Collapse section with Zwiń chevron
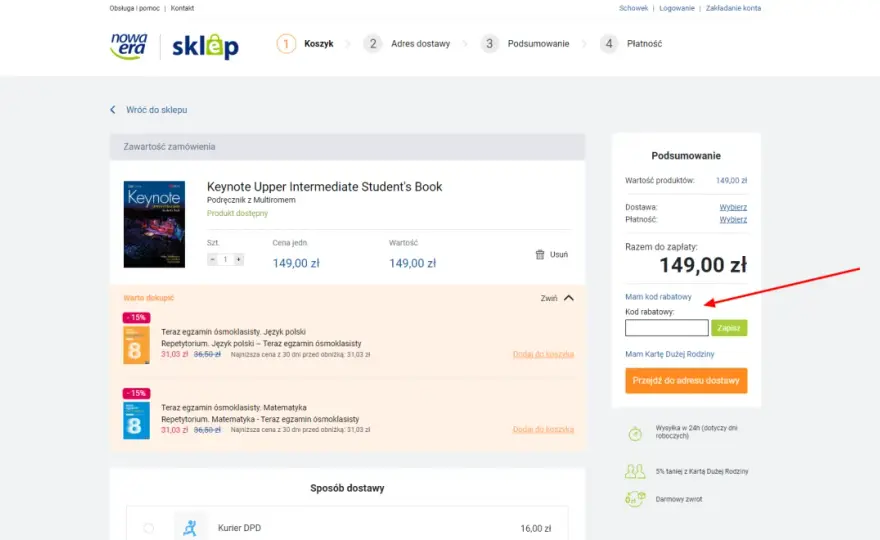This screenshot has height=540, width=880. tap(569, 298)
